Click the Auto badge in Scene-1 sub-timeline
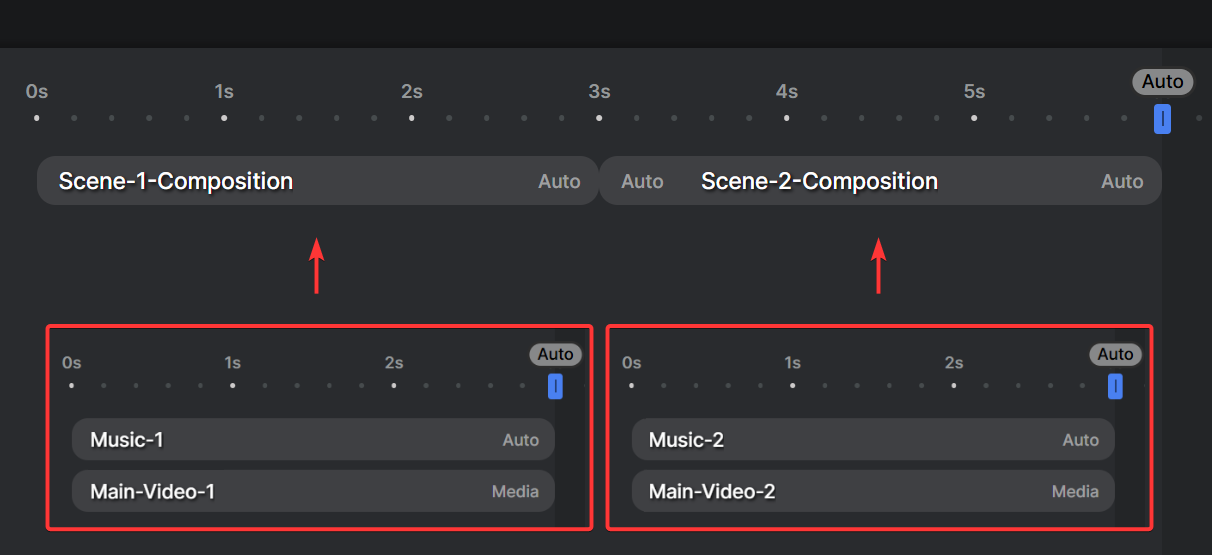The image size is (1212, 555). [556, 354]
